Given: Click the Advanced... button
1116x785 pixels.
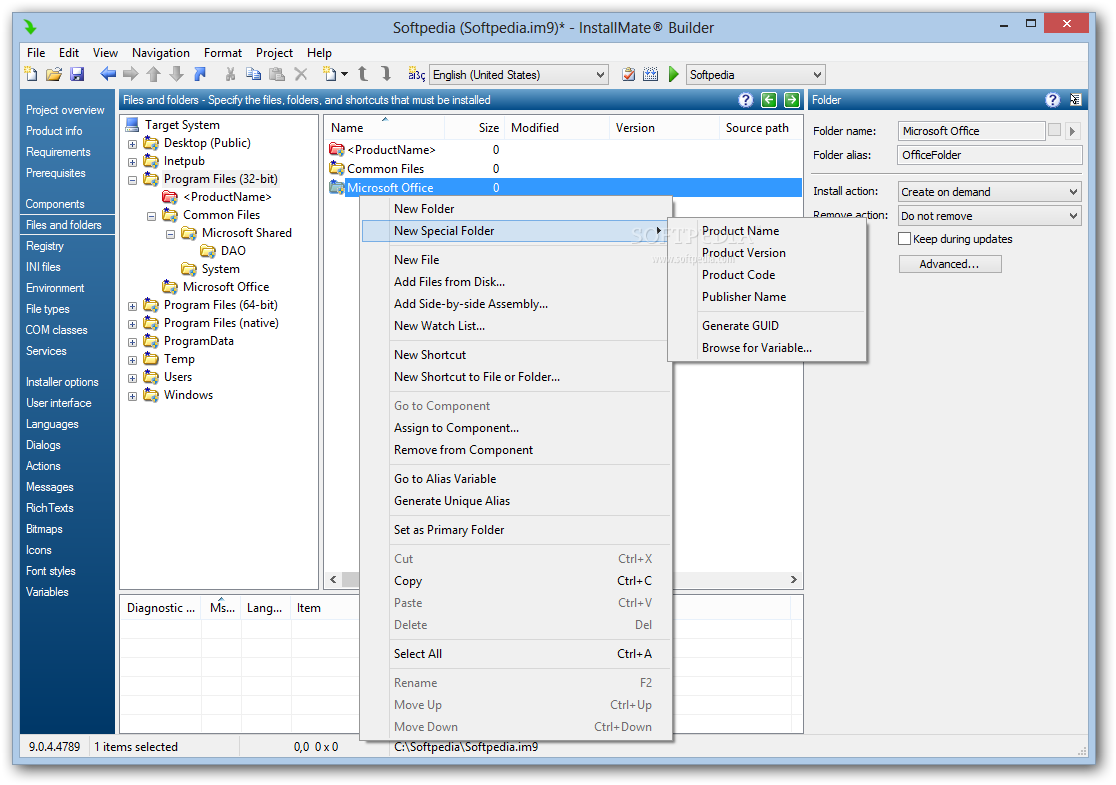Looking at the screenshot, I should click(950, 264).
